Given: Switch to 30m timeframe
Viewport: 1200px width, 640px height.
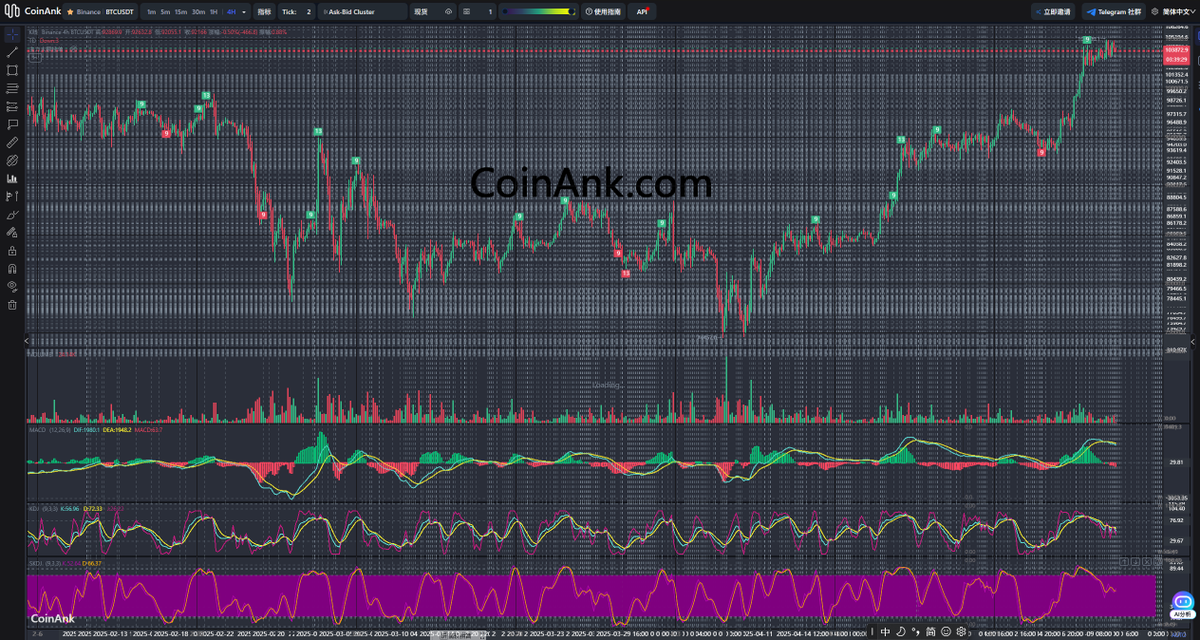Looking at the screenshot, I should 198,12.
